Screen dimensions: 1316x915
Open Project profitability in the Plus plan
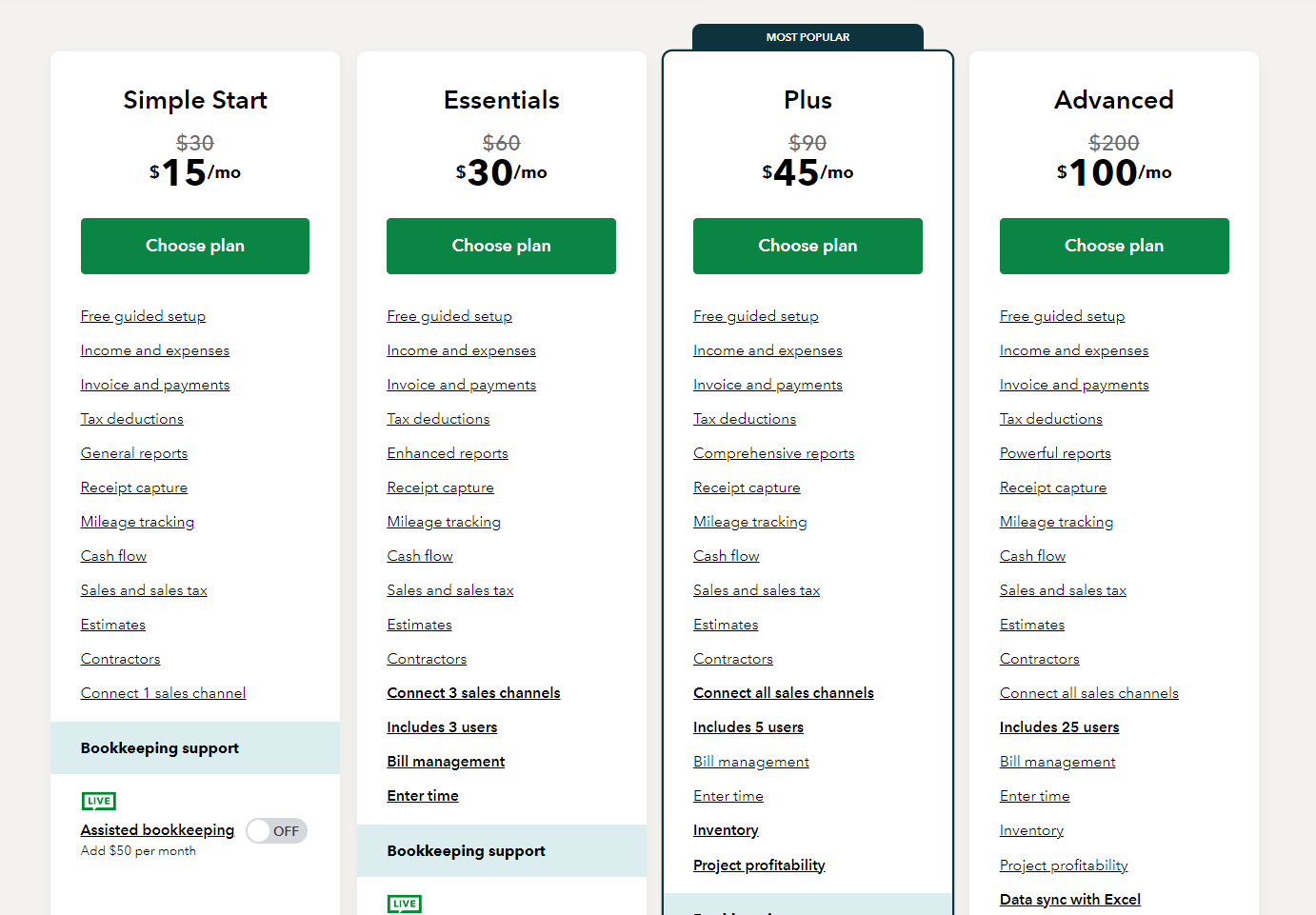759,865
